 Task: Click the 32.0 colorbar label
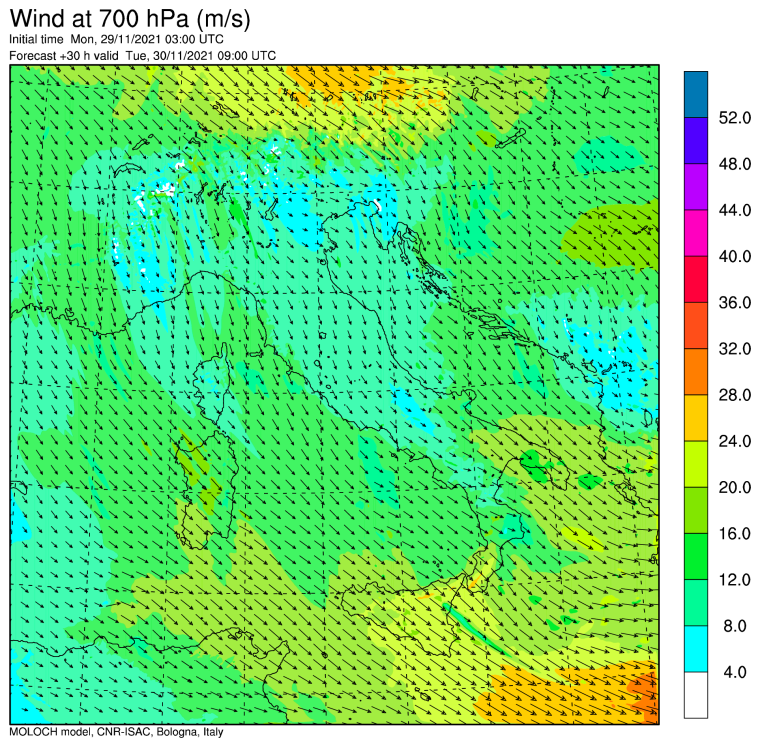(735, 349)
